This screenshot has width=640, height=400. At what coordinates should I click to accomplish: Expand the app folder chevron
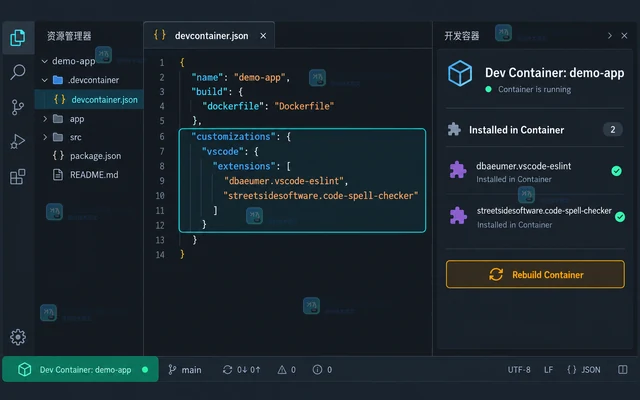[45, 119]
